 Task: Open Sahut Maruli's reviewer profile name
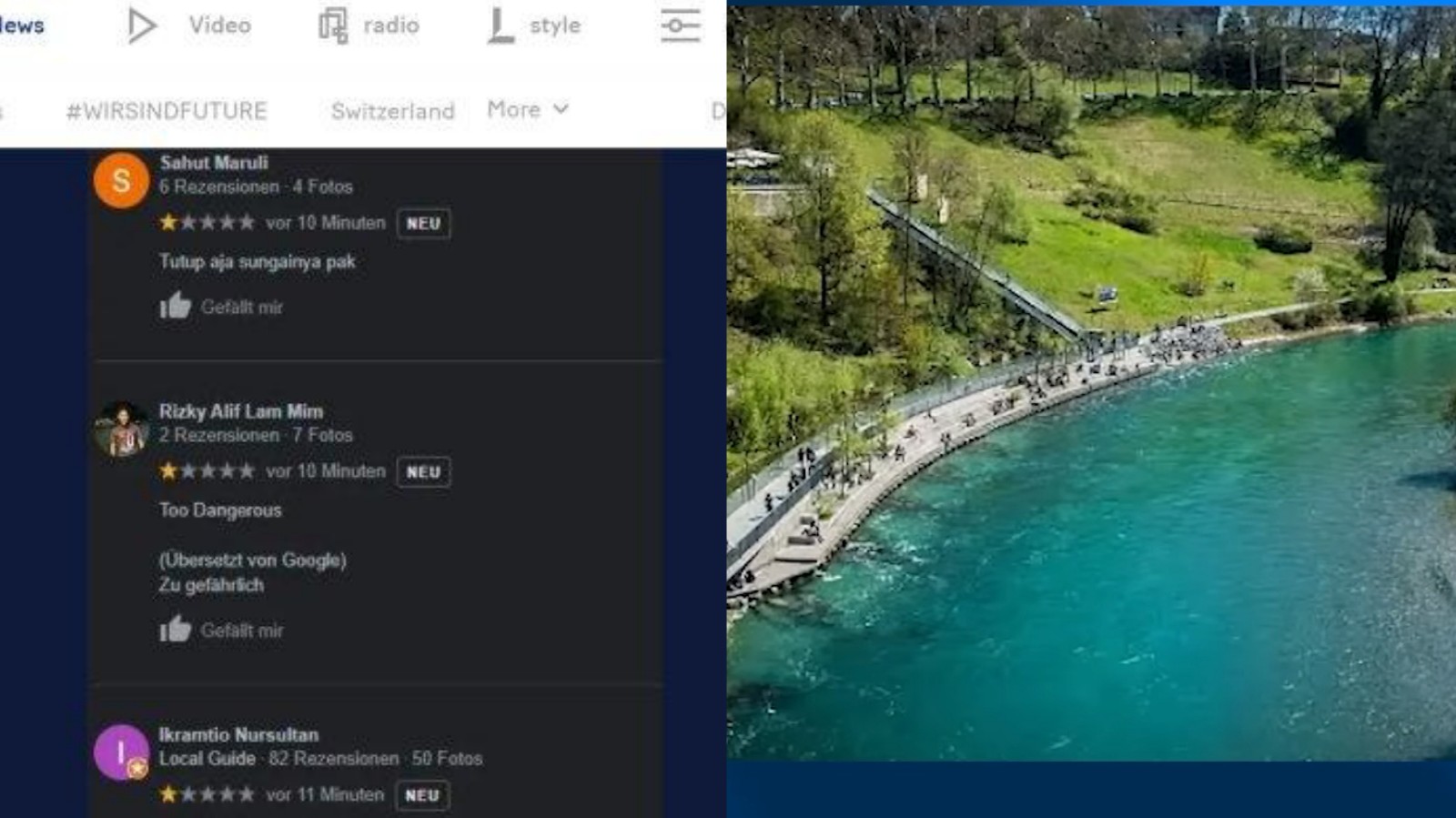click(x=214, y=163)
